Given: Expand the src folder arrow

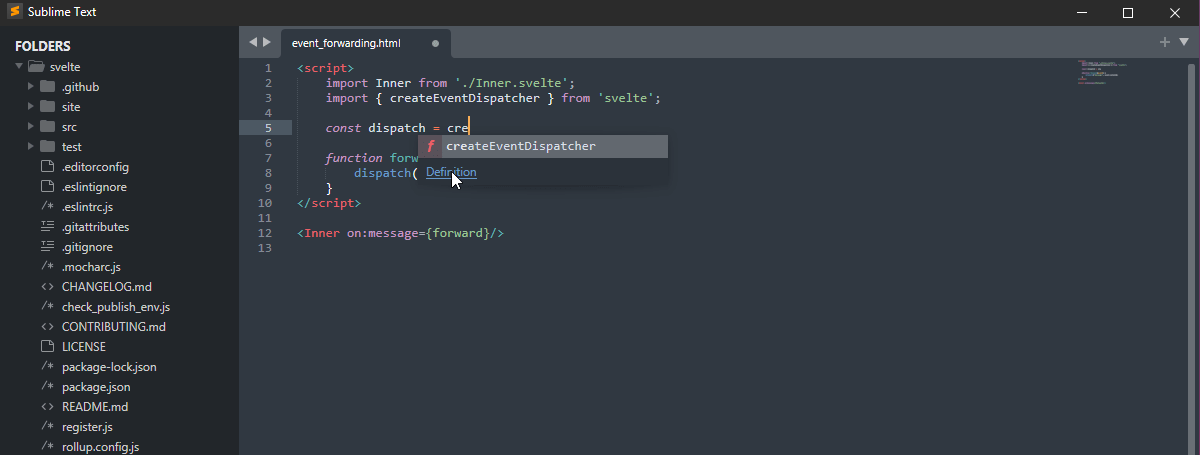Looking at the screenshot, I should [32, 126].
